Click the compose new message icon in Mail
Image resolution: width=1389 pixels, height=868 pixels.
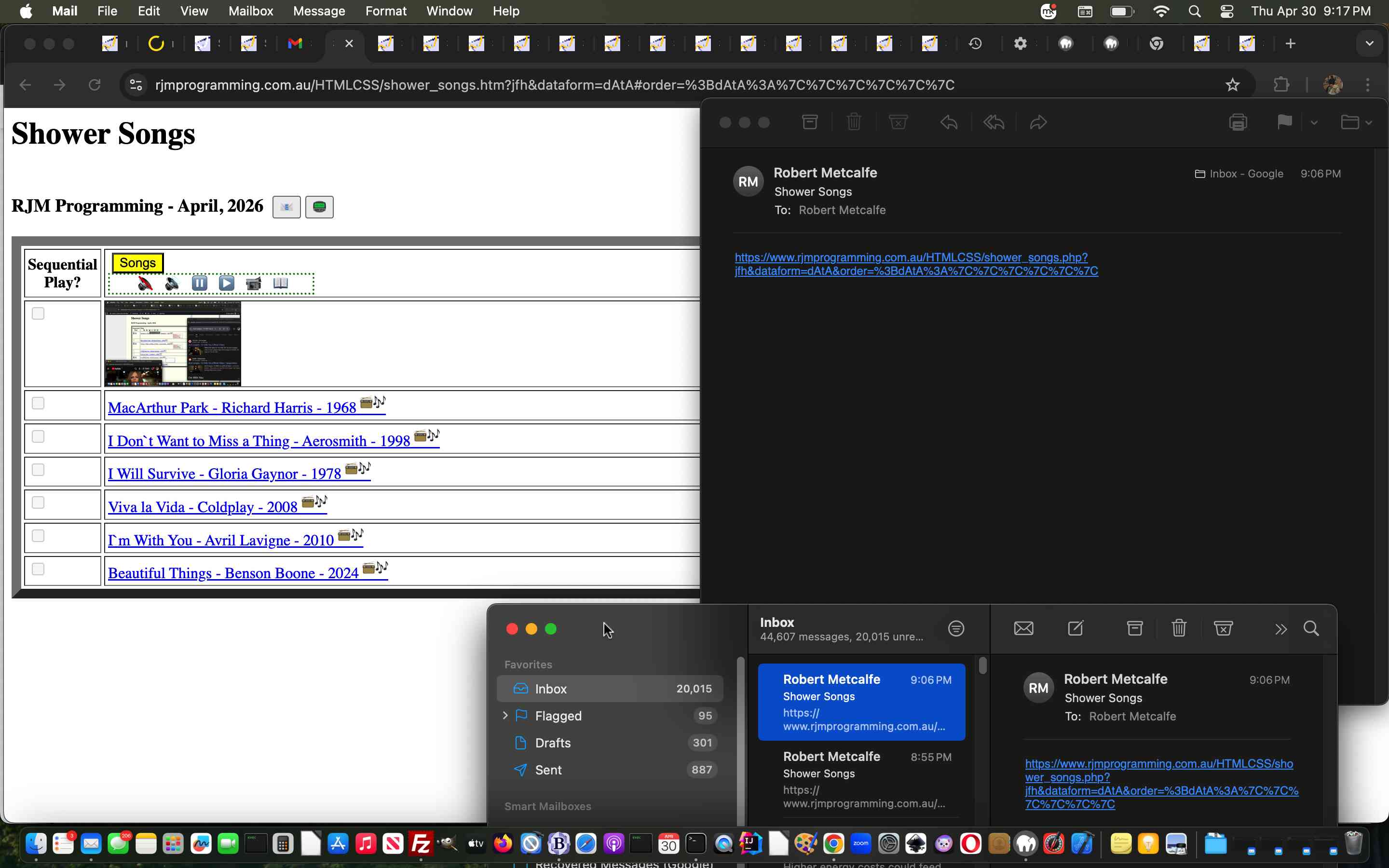tap(1075, 629)
